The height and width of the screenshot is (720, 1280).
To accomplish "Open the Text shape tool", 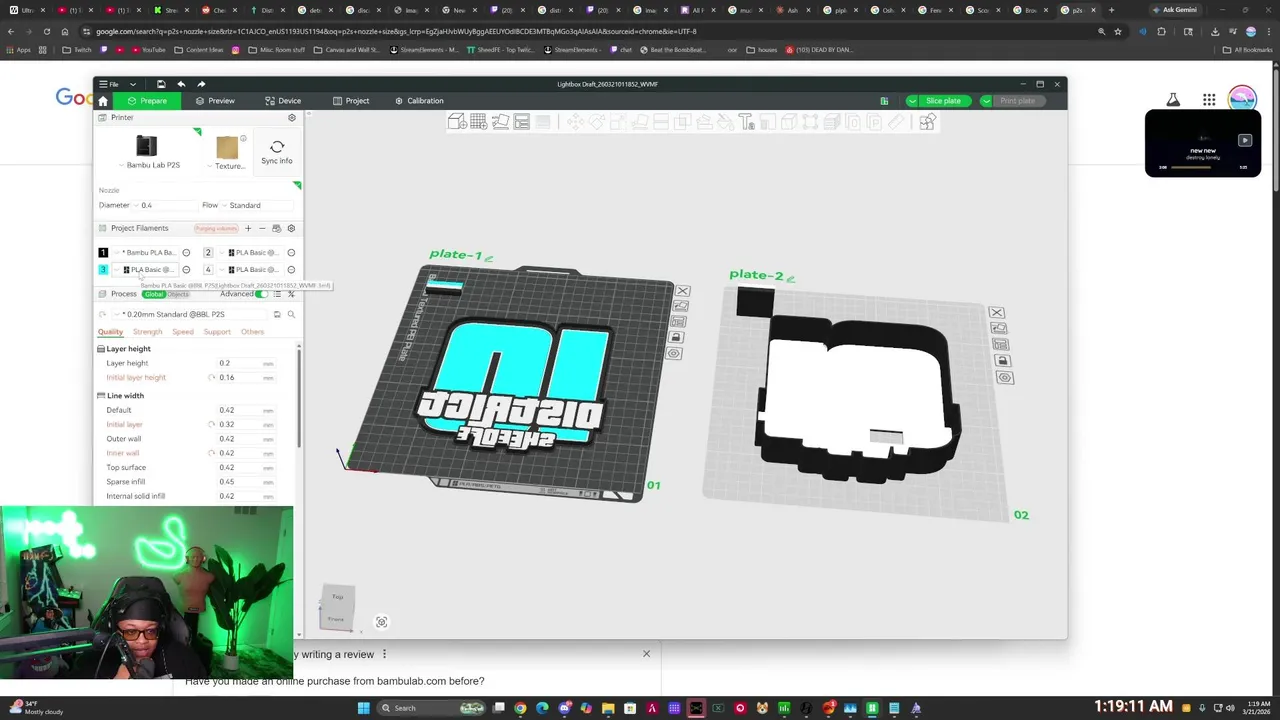I will [x=746, y=122].
